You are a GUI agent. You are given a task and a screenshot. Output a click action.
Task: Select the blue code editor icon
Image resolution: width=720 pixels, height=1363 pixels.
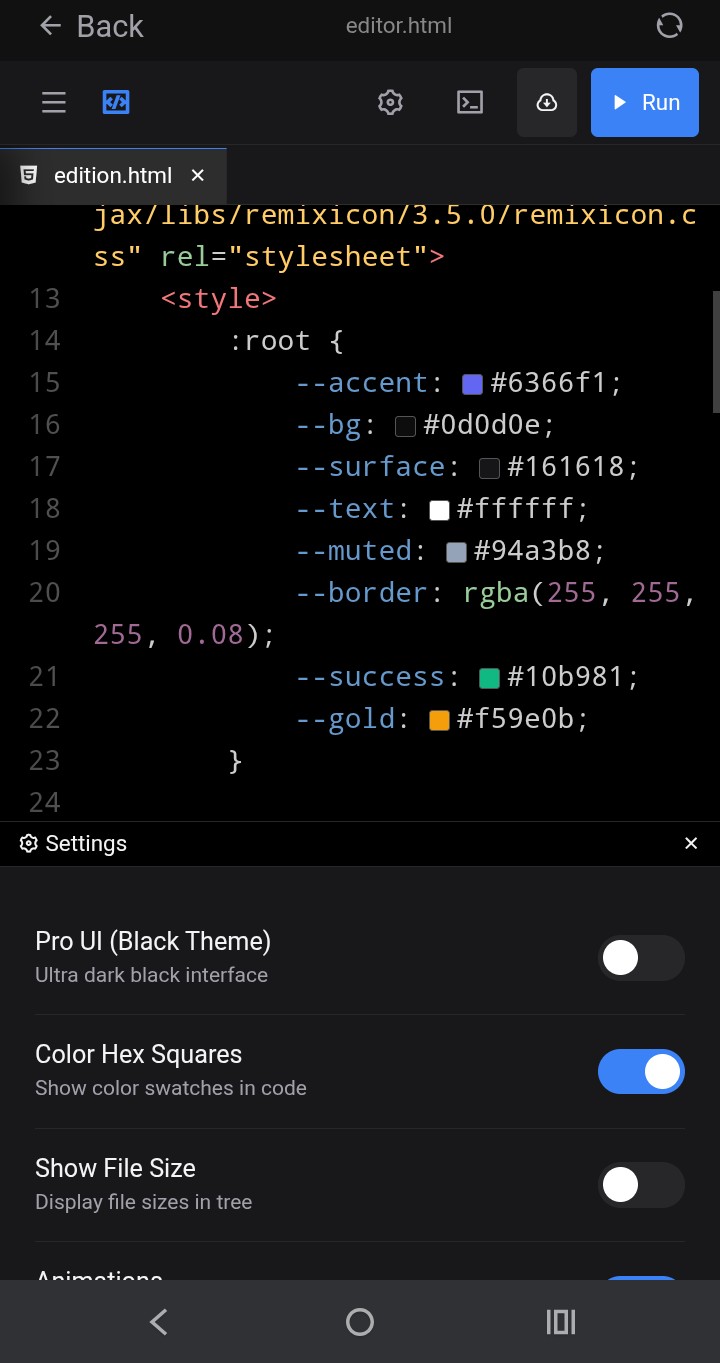(x=116, y=102)
